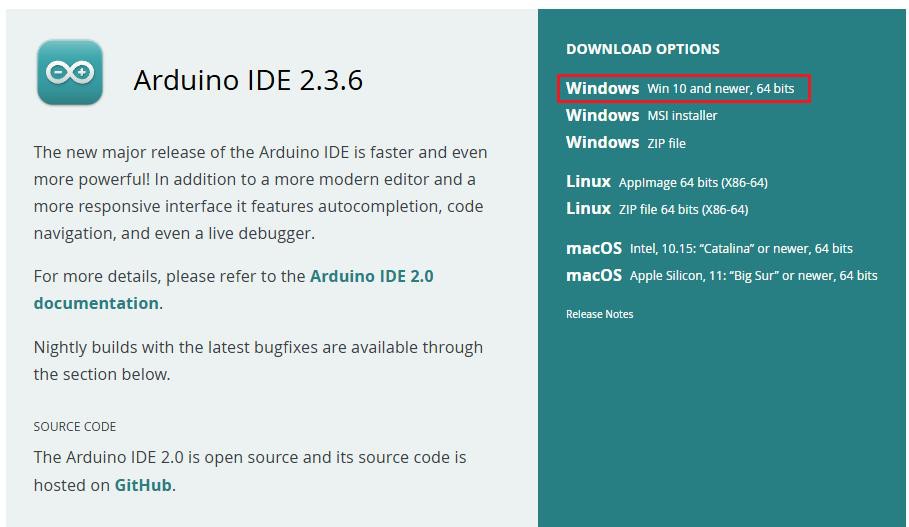This screenshot has height=527, width=909.
Task: Click the DOWNLOAD OPTIONS heading
Action: (x=643, y=49)
